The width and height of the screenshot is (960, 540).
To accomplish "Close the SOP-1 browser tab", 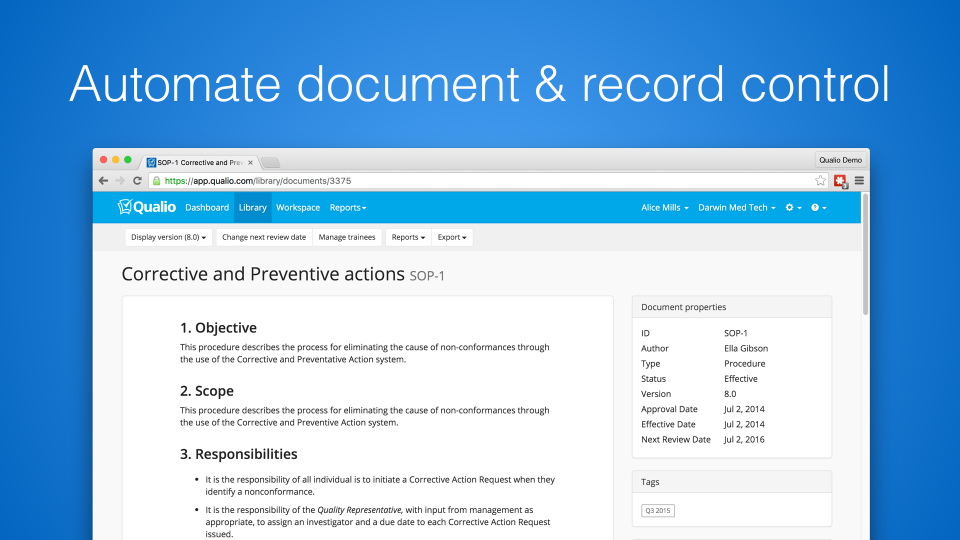I will [250, 162].
